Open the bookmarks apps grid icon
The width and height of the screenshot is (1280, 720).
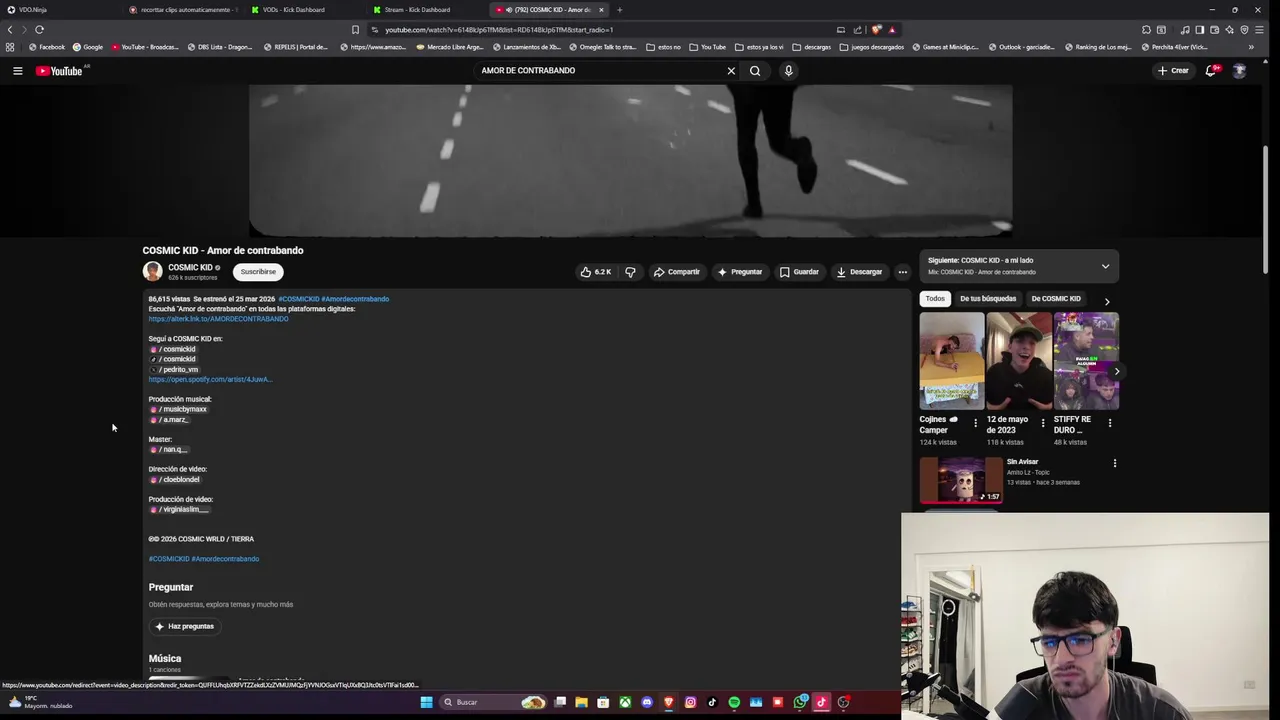(10, 47)
